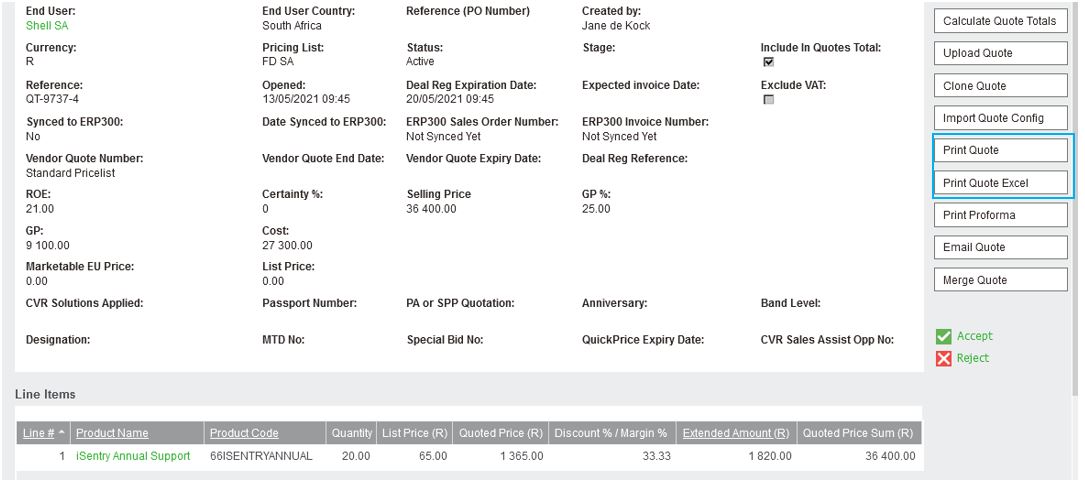Click the Print Proforma button
Screen dimensions: 1085x484
point(999,215)
